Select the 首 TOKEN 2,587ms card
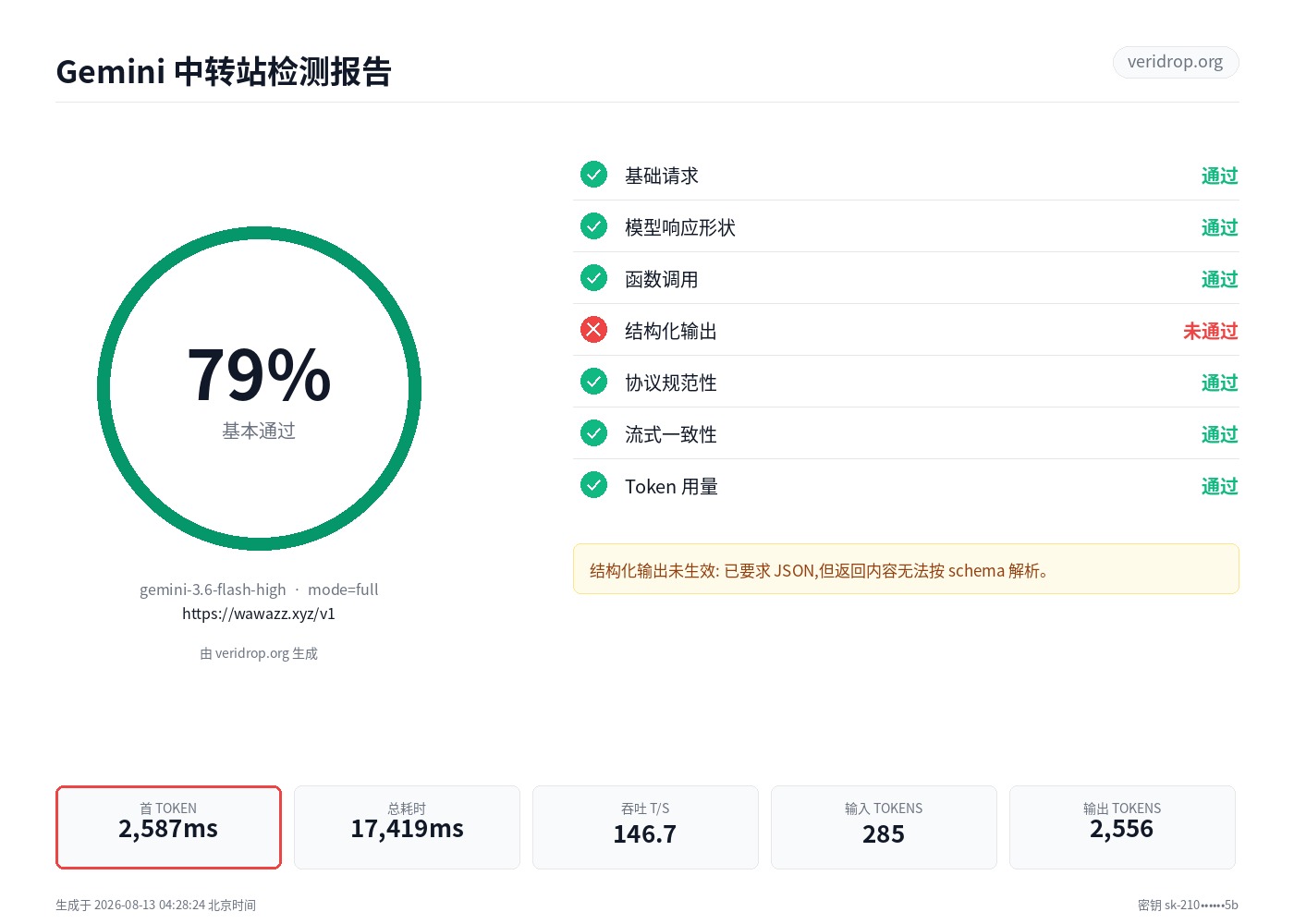 168,827
